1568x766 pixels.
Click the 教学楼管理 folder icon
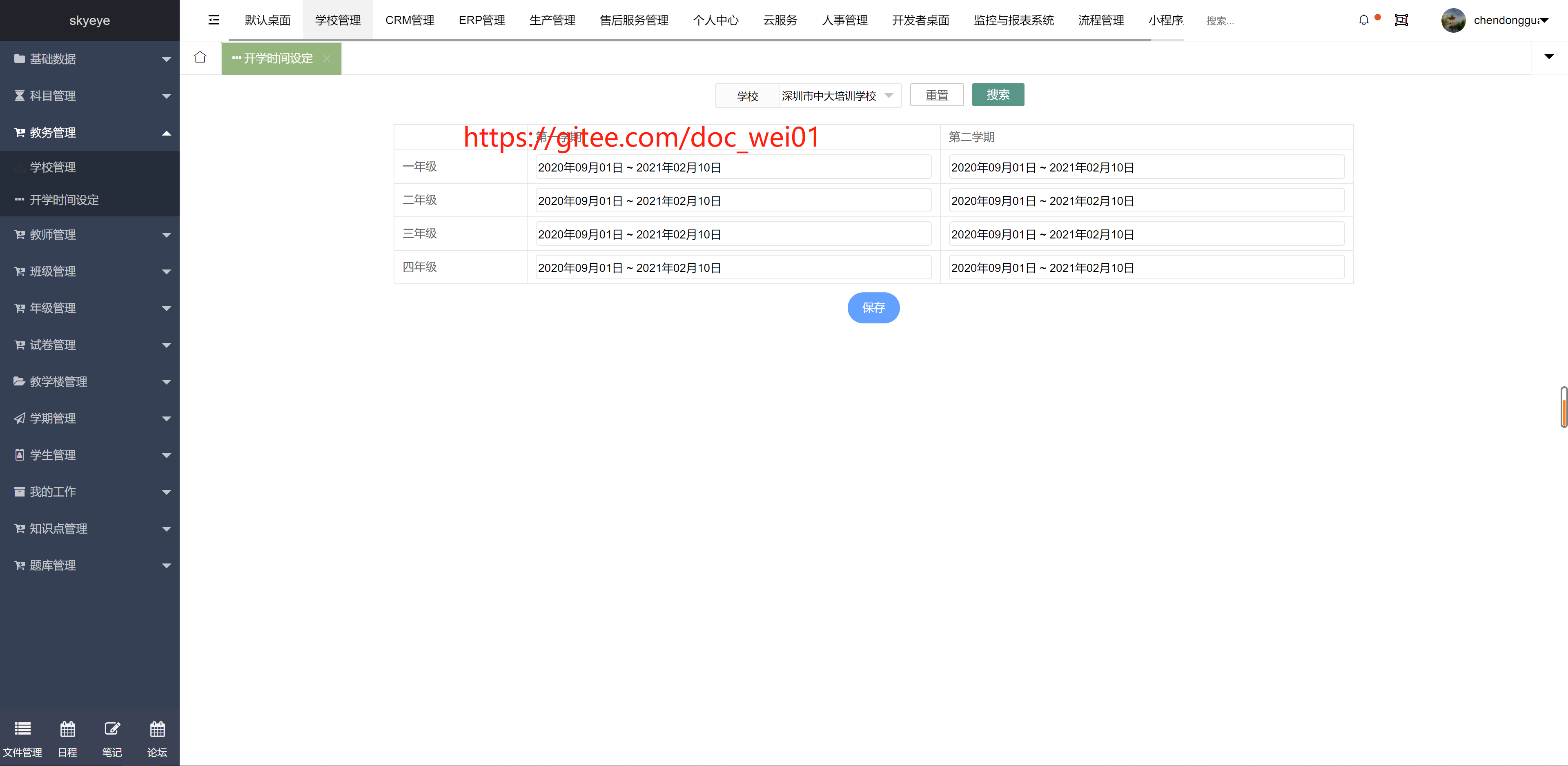tap(20, 381)
